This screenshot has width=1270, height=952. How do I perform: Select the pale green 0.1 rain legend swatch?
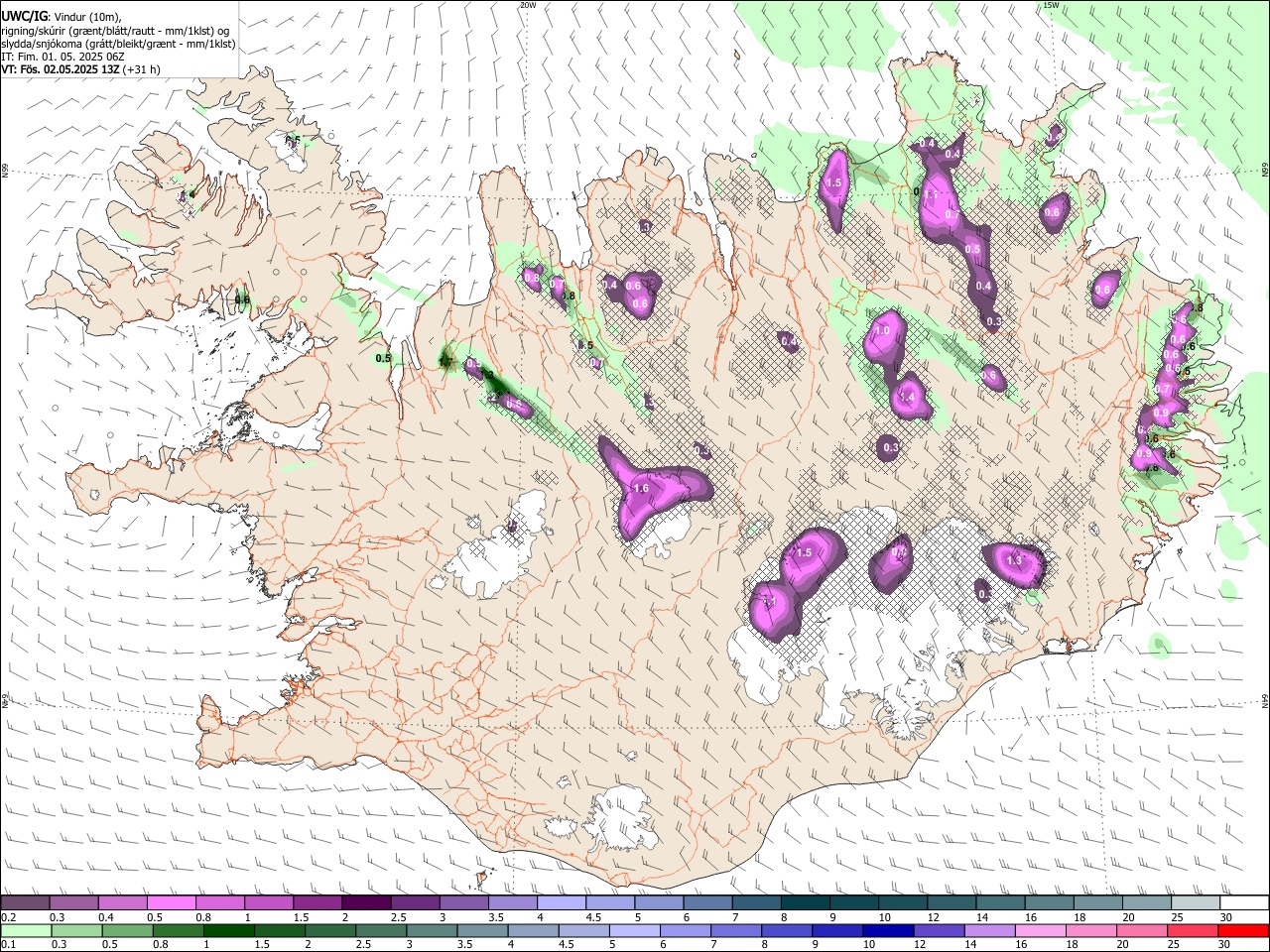pos(25,930)
